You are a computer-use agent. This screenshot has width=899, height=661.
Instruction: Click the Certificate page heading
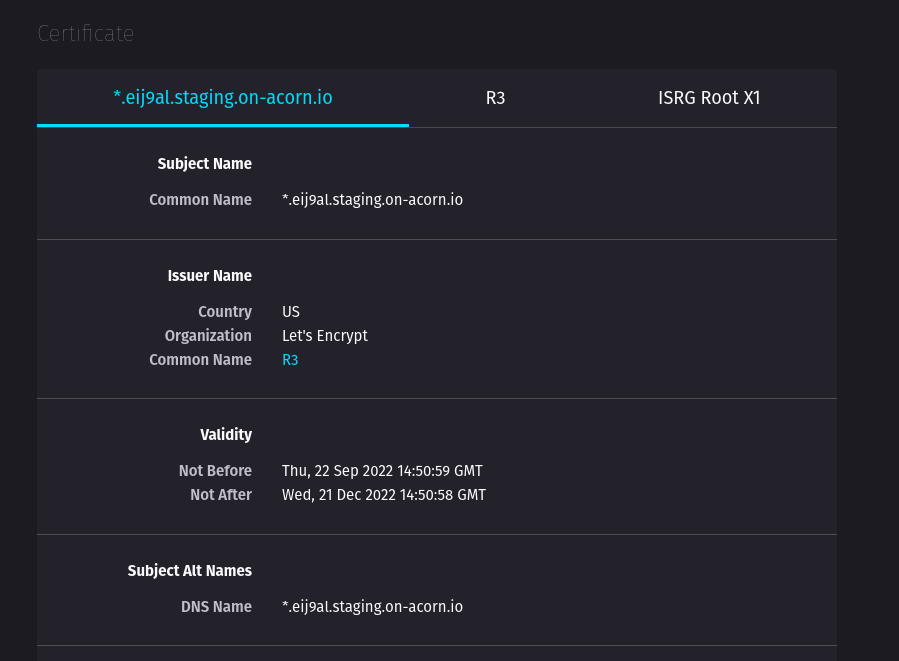click(86, 34)
